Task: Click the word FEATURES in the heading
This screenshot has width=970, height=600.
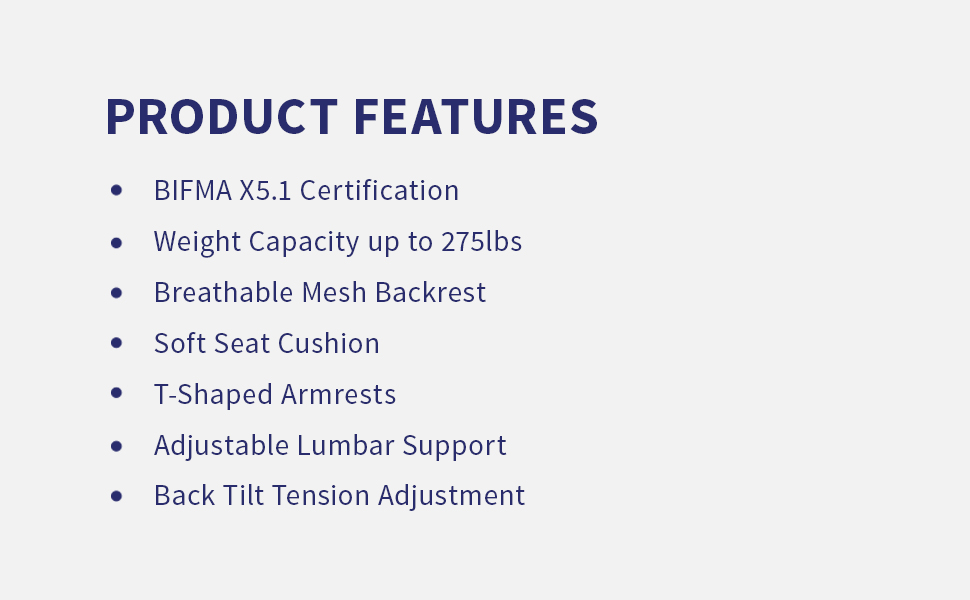Action: point(475,117)
